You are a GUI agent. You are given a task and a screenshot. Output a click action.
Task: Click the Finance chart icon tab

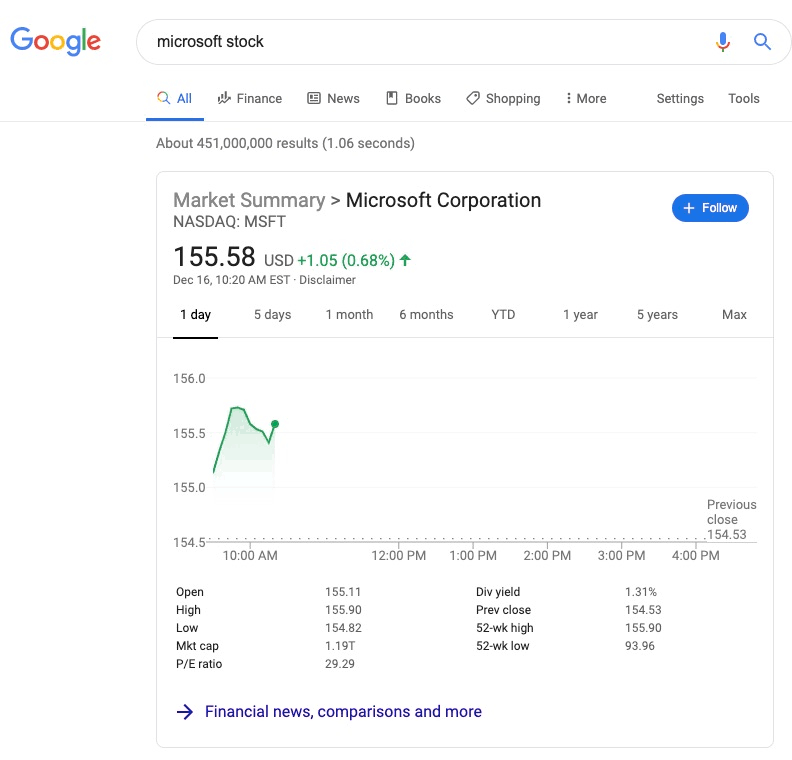click(250, 98)
